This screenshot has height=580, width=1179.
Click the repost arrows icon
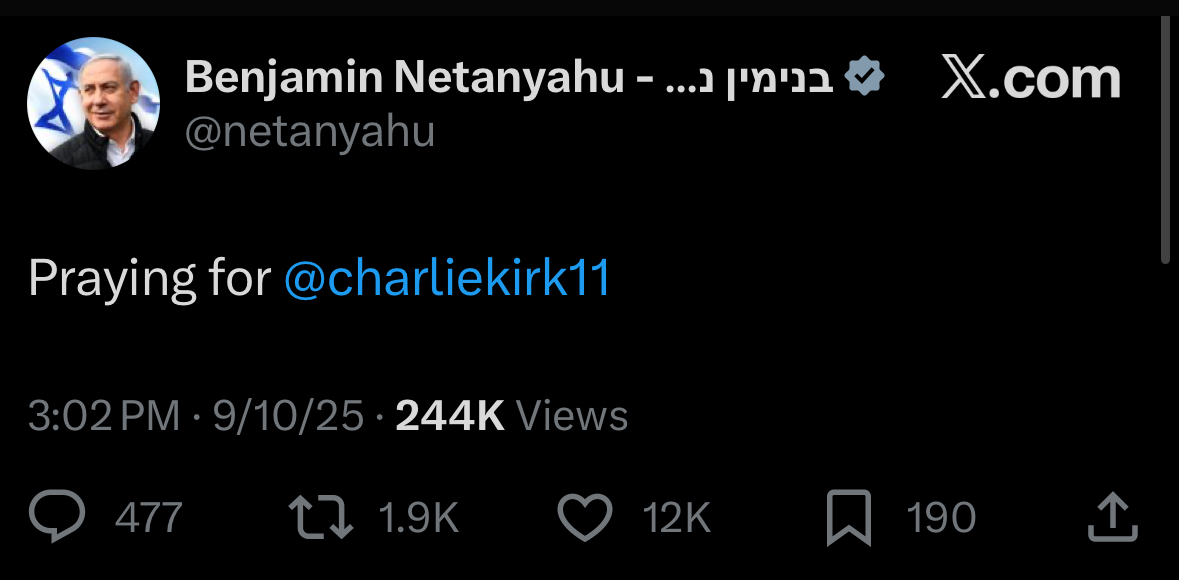tap(320, 518)
